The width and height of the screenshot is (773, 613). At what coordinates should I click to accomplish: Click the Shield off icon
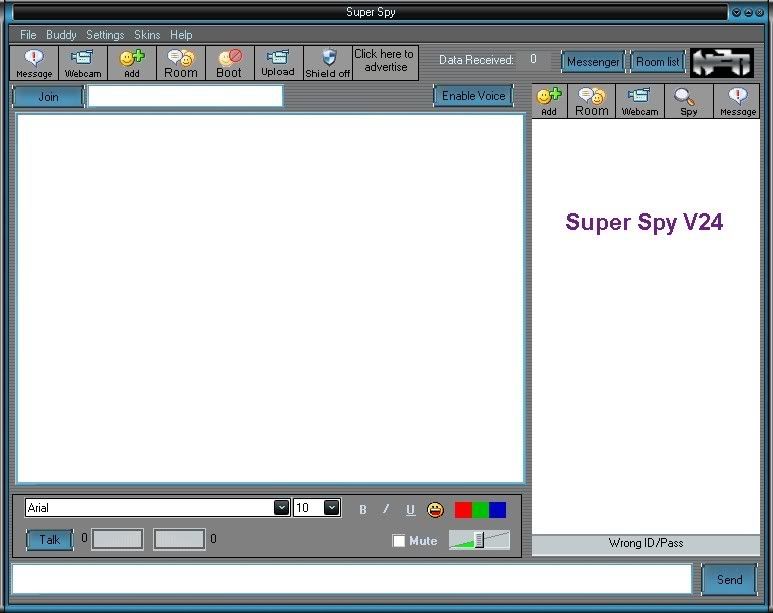point(328,63)
